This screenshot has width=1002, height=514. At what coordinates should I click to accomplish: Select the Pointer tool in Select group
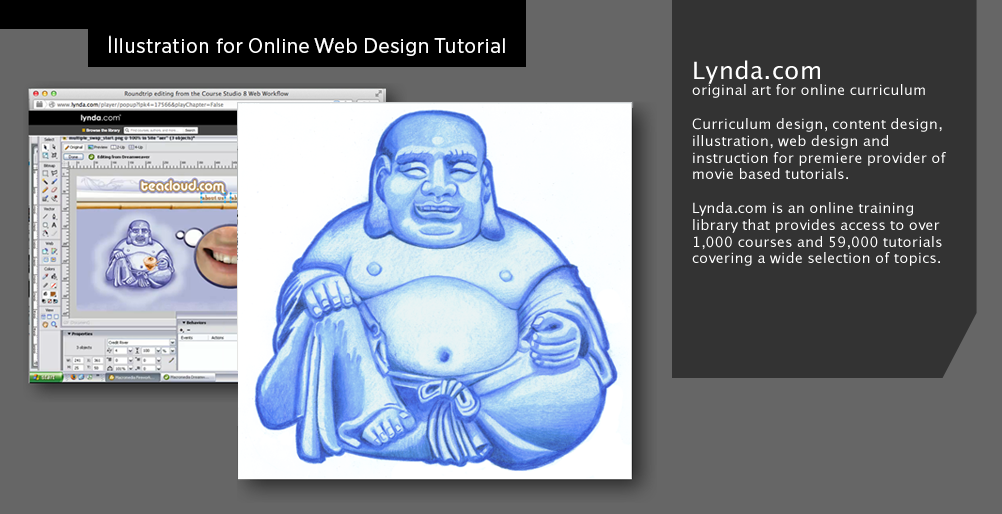tap(45, 147)
